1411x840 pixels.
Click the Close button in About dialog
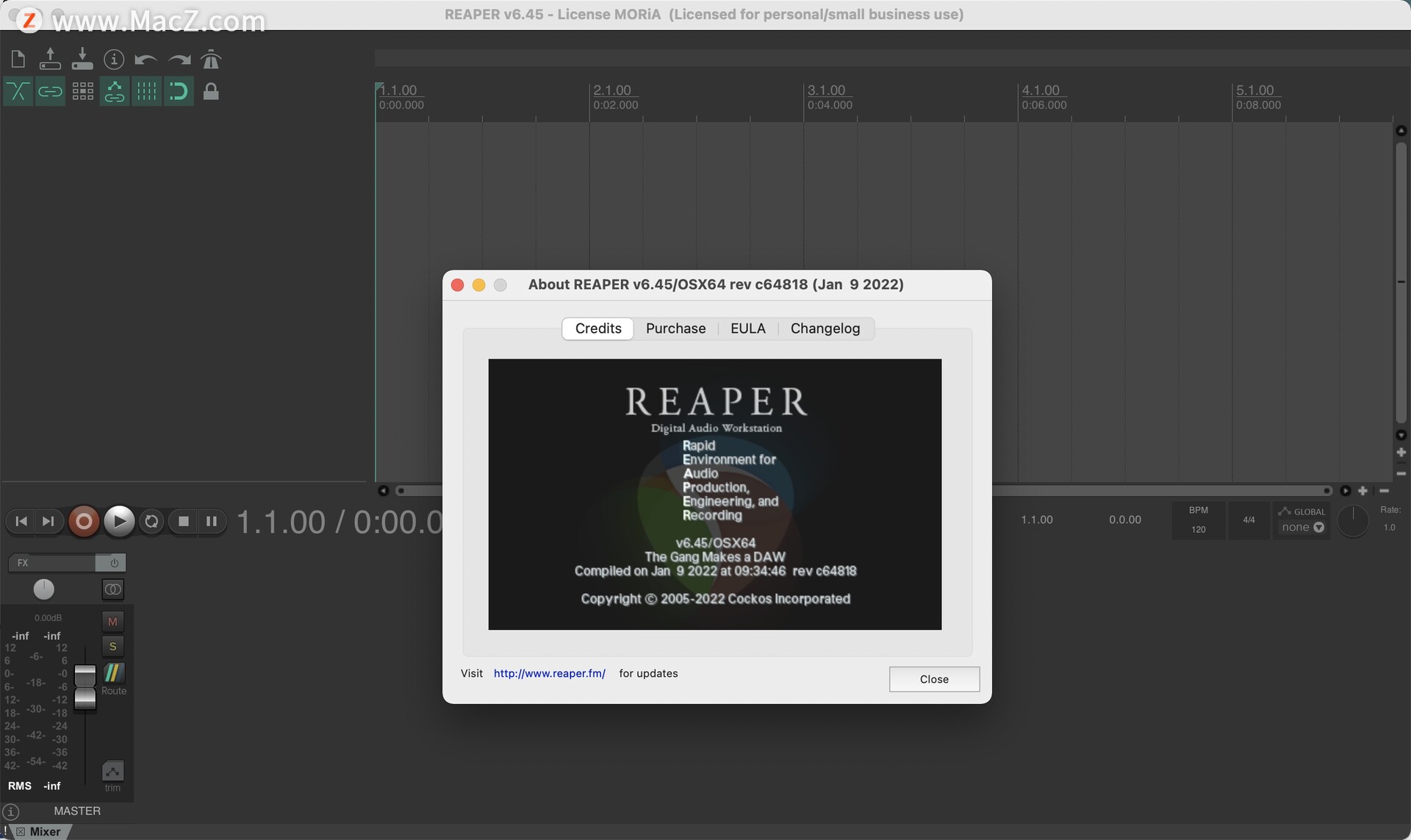tap(934, 679)
